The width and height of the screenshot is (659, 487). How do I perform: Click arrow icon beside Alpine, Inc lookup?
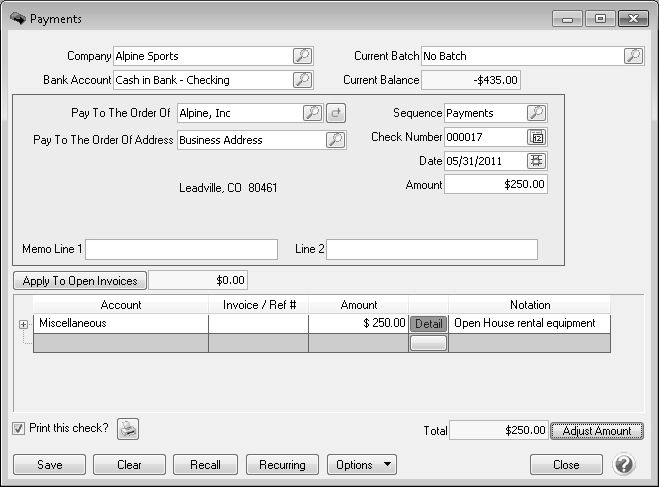(x=336, y=113)
